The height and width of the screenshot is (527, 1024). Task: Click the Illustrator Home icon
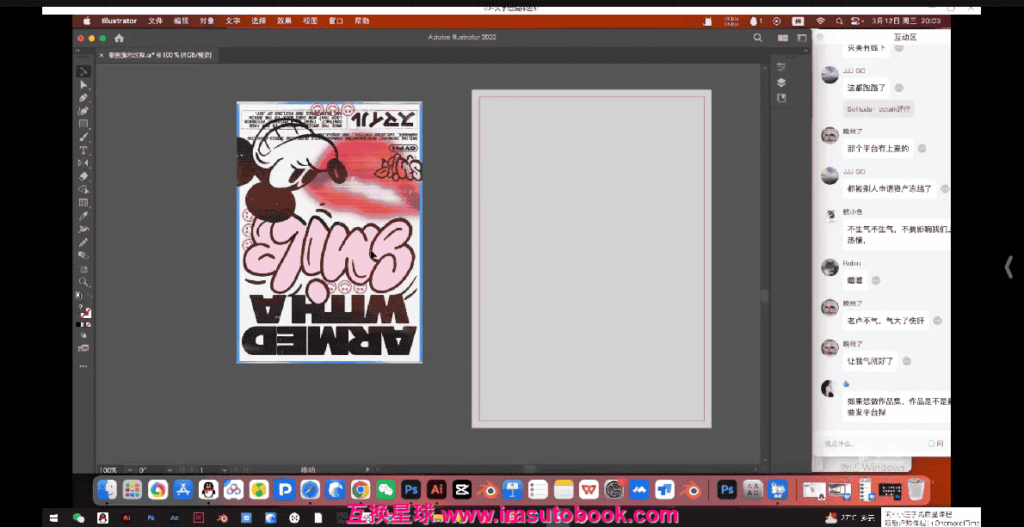click(119, 38)
